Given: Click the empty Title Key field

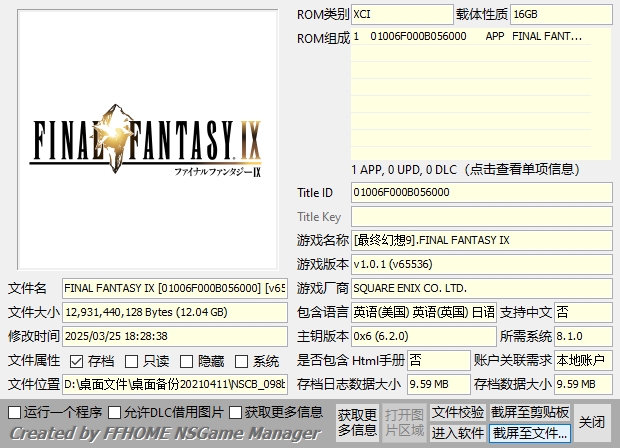Looking at the screenshot, I should [x=482, y=217].
